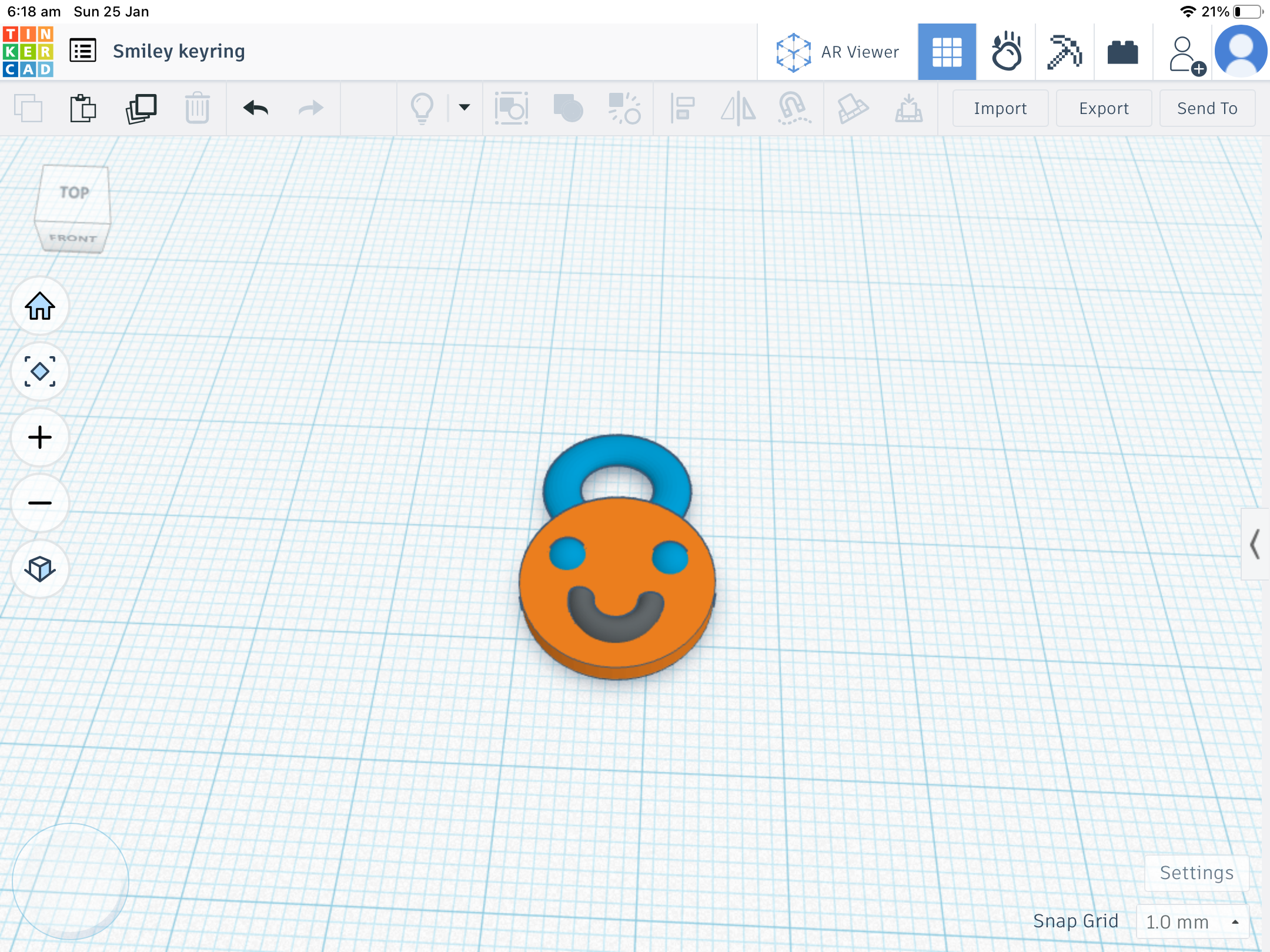Viewport: 1270px width, 952px height.
Task: Click the scatter shapes tool
Action: click(624, 108)
